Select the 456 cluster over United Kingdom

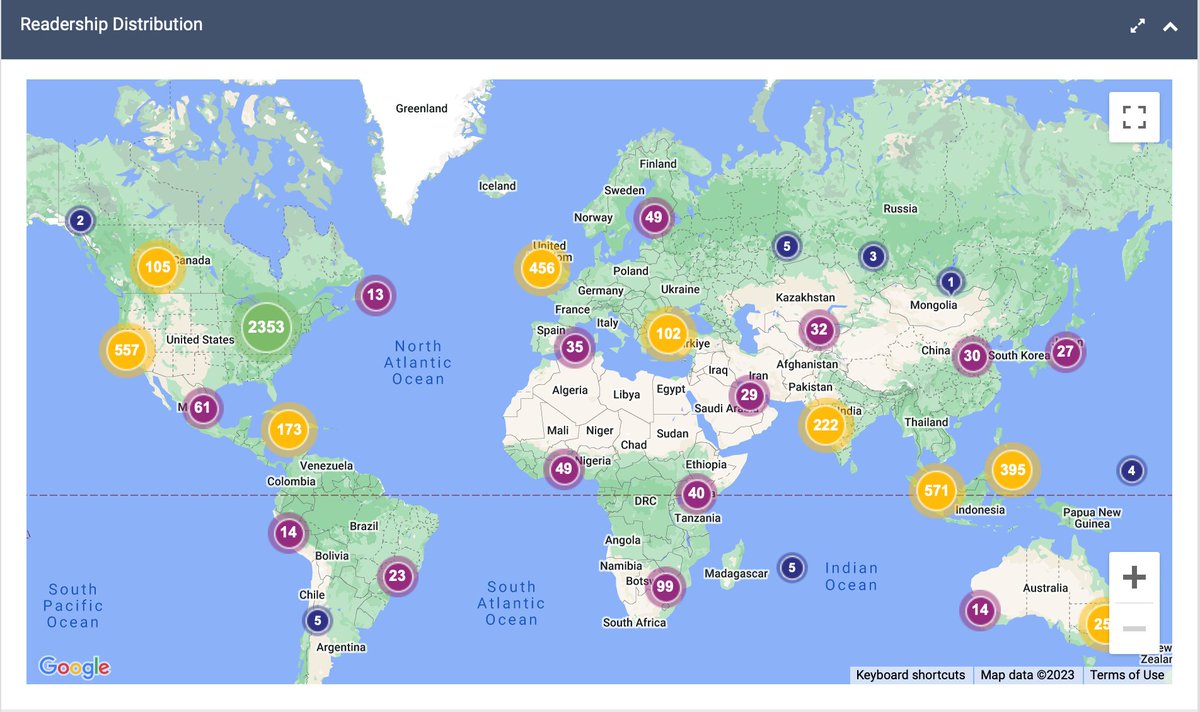[x=541, y=268]
